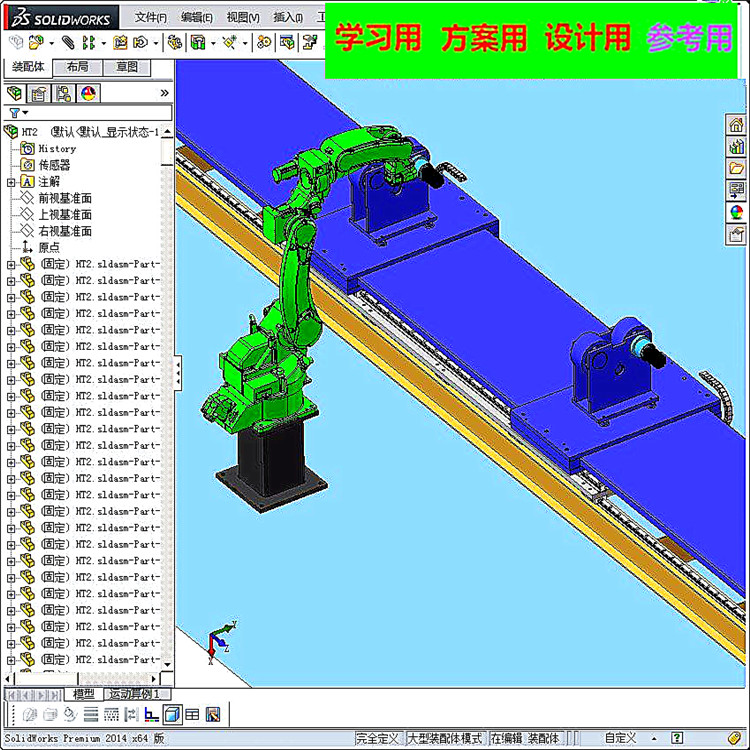
Task: Collapse the feature manager panel handle
Action: pos(178,373)
